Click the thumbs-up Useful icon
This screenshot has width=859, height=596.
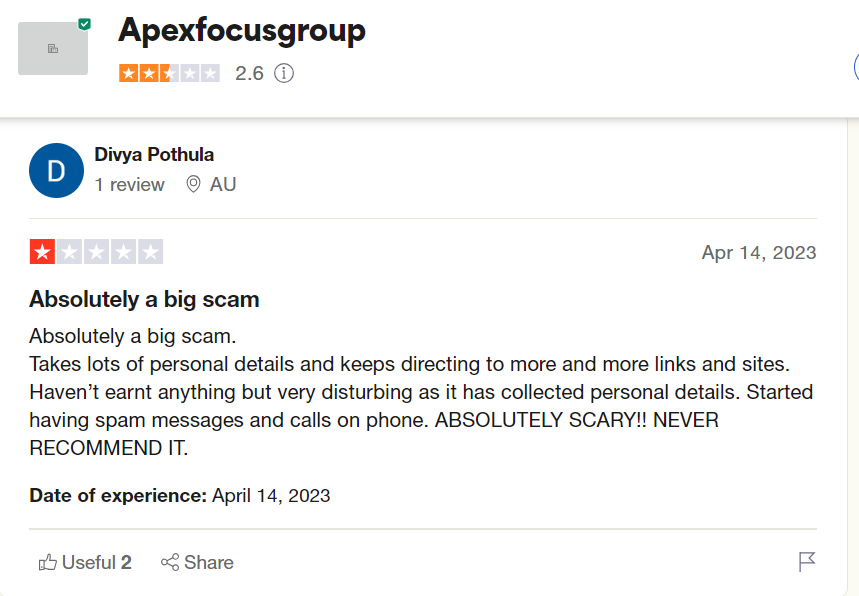click(x=47, y=563)
